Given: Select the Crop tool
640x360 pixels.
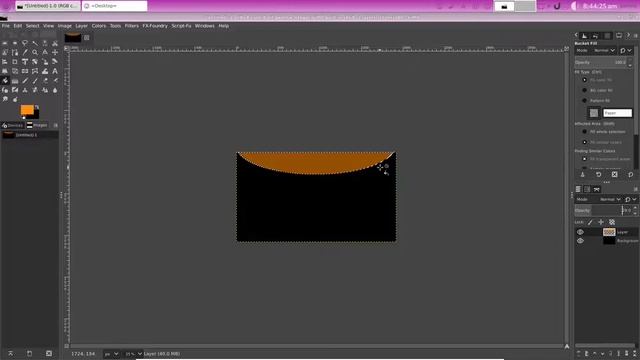Looking at the screenshot, I should click(x=15, y=62).
